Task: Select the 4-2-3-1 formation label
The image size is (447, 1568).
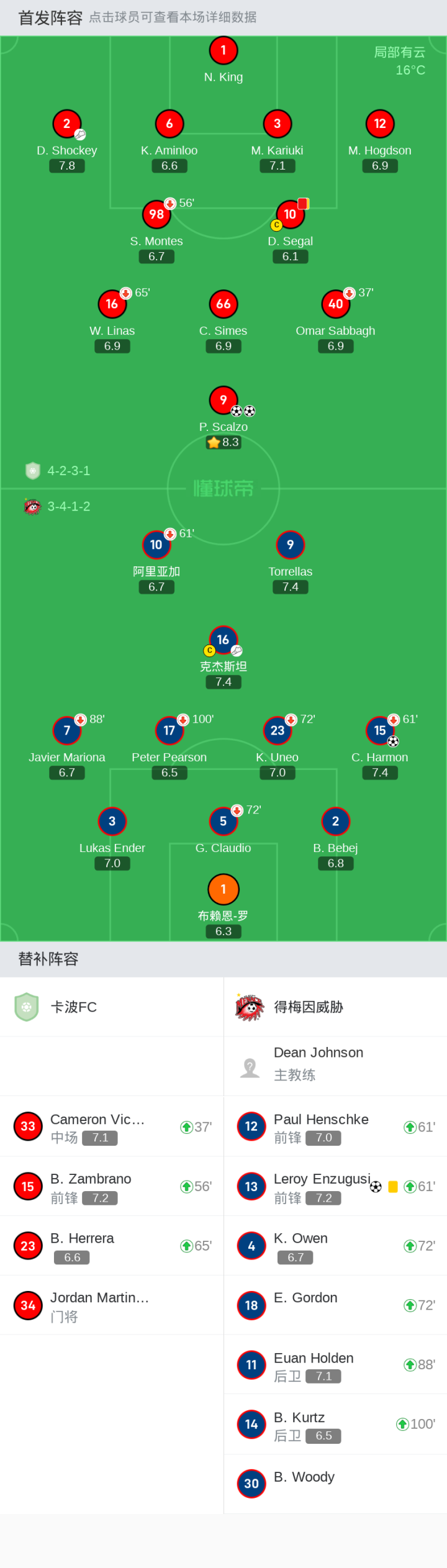Action: (x=69, y=471)
